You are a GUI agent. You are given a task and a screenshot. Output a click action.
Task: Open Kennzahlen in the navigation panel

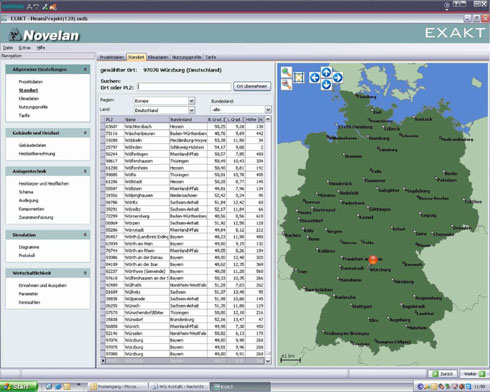click(29, 302)
